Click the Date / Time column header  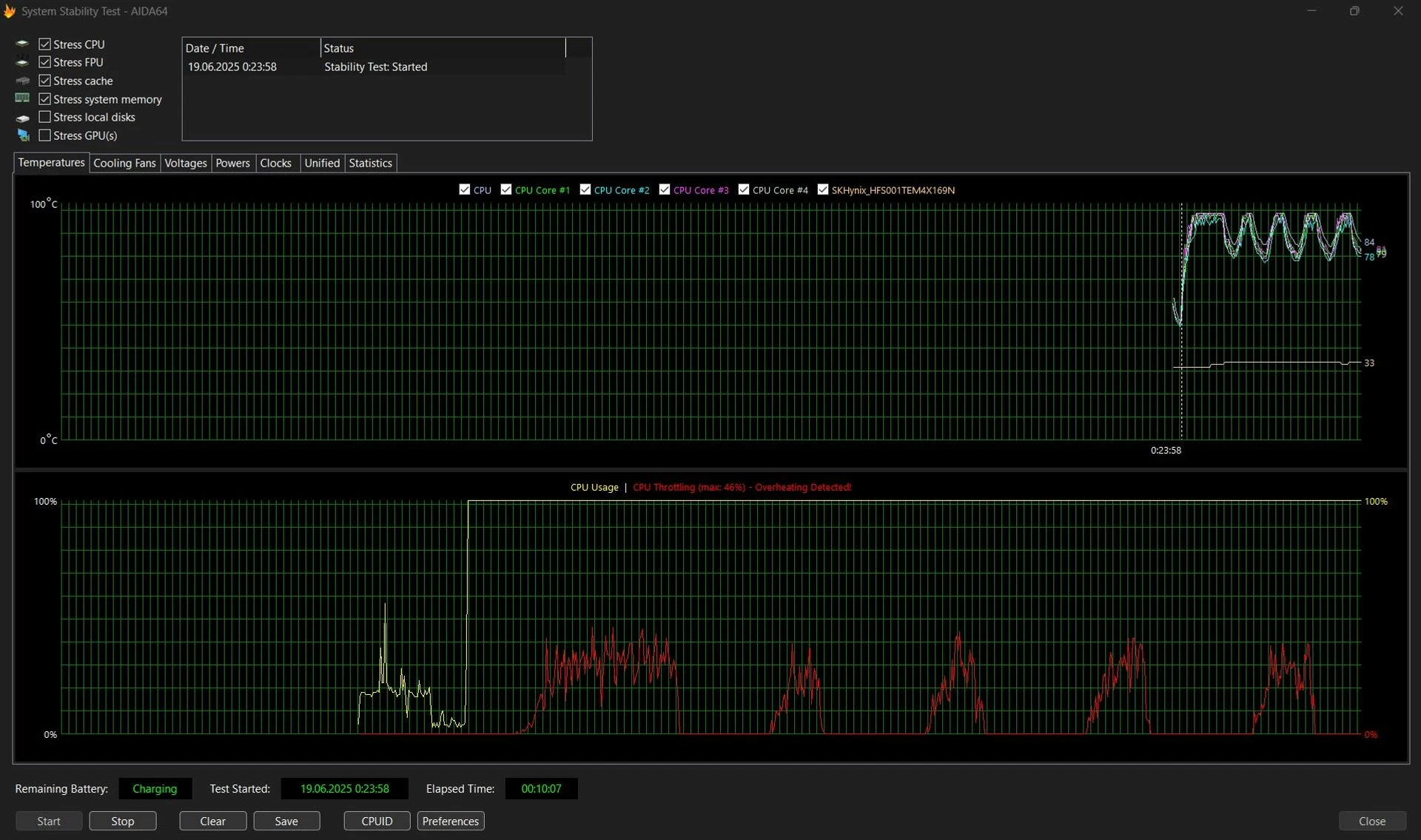point(252,48)
